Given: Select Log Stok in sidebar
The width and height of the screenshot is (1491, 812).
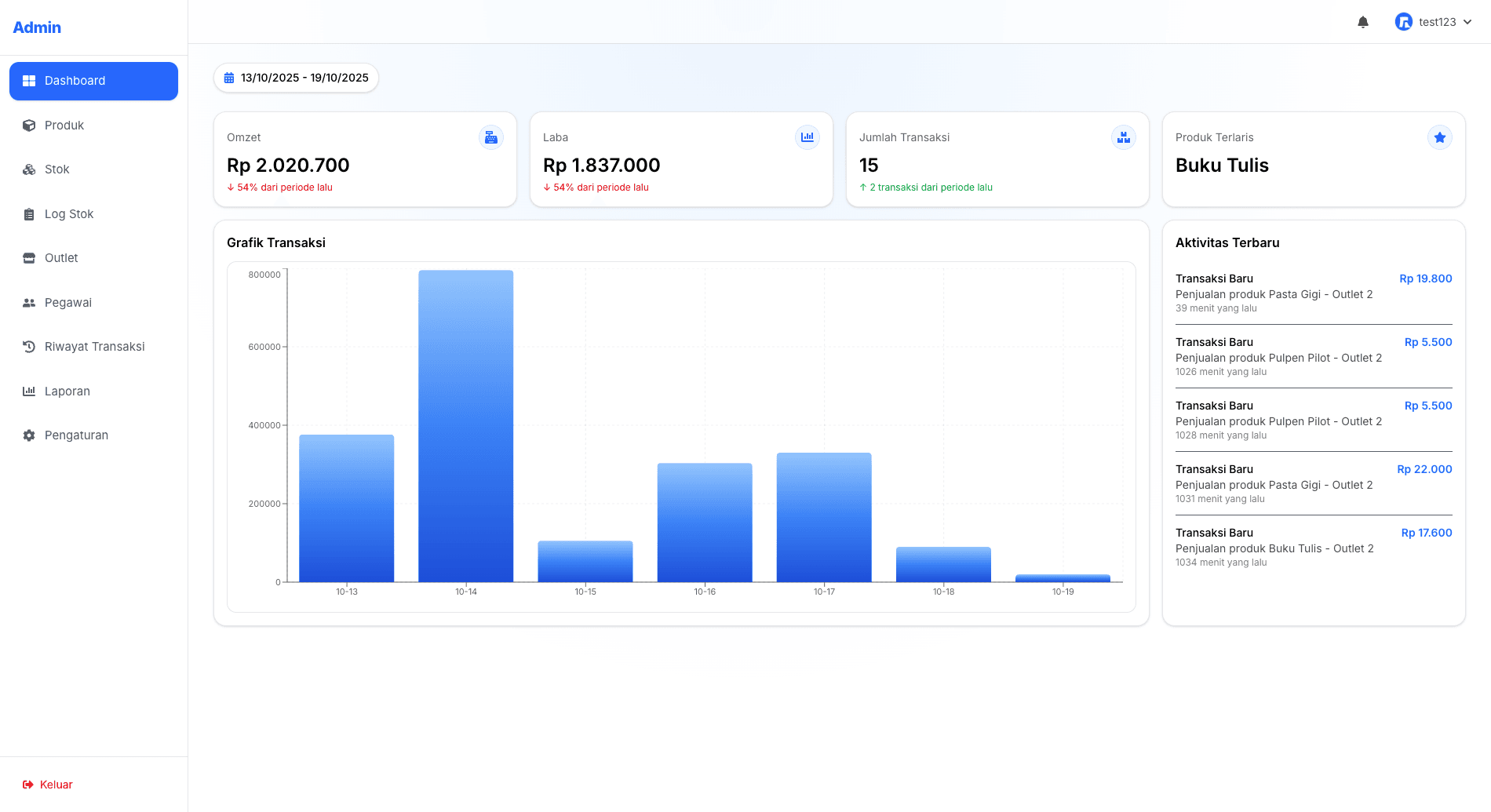Looking at the screenshot, I should click(69, 214).
